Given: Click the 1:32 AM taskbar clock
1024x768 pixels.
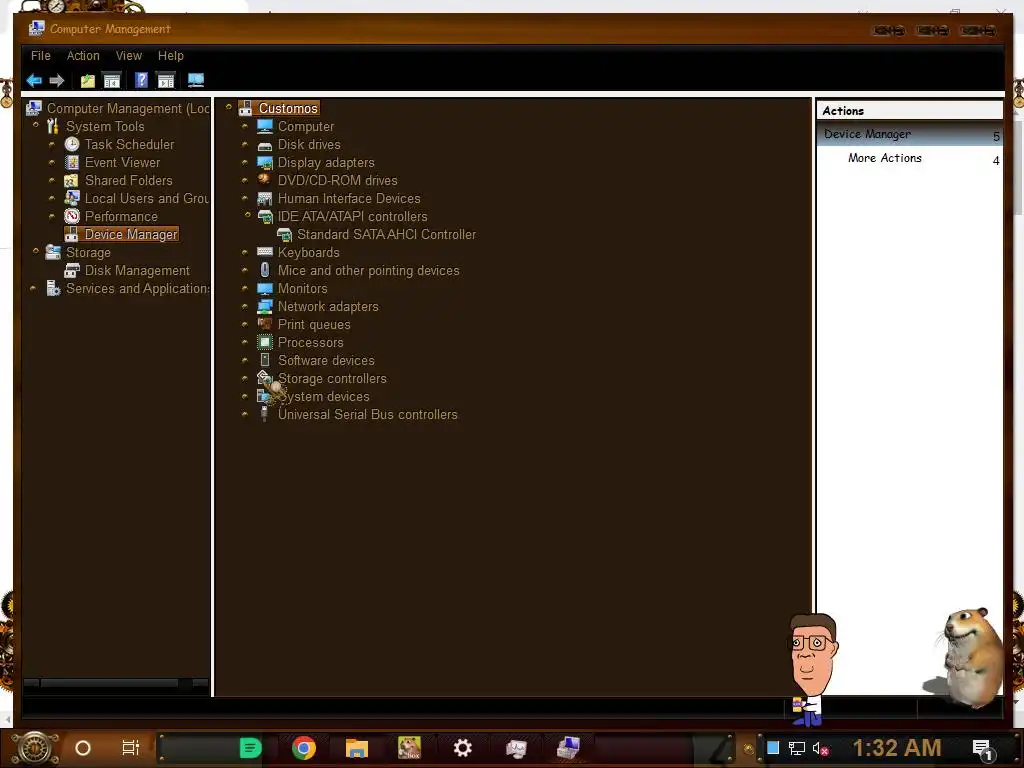Looking at the screenshot, I should 897,748.
